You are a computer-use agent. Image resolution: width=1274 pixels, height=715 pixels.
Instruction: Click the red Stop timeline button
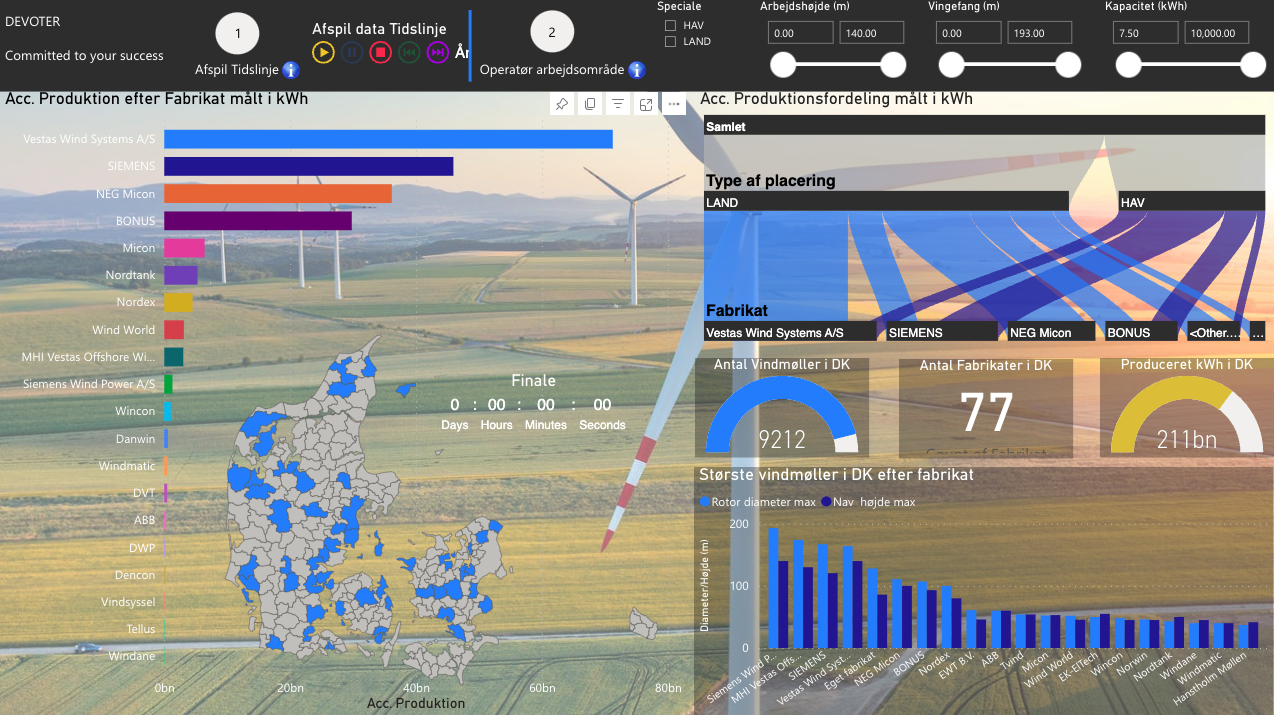(x=380, y=52)
